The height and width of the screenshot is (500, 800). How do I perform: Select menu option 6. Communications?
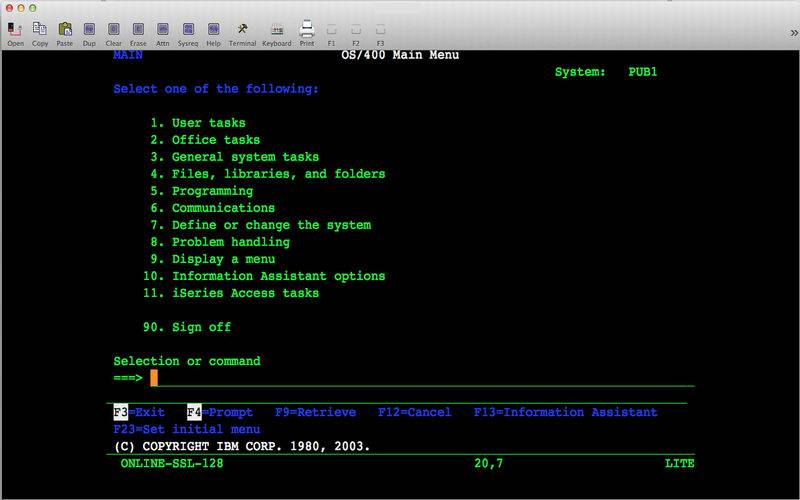pyautogui.click(x=213, y=208)
